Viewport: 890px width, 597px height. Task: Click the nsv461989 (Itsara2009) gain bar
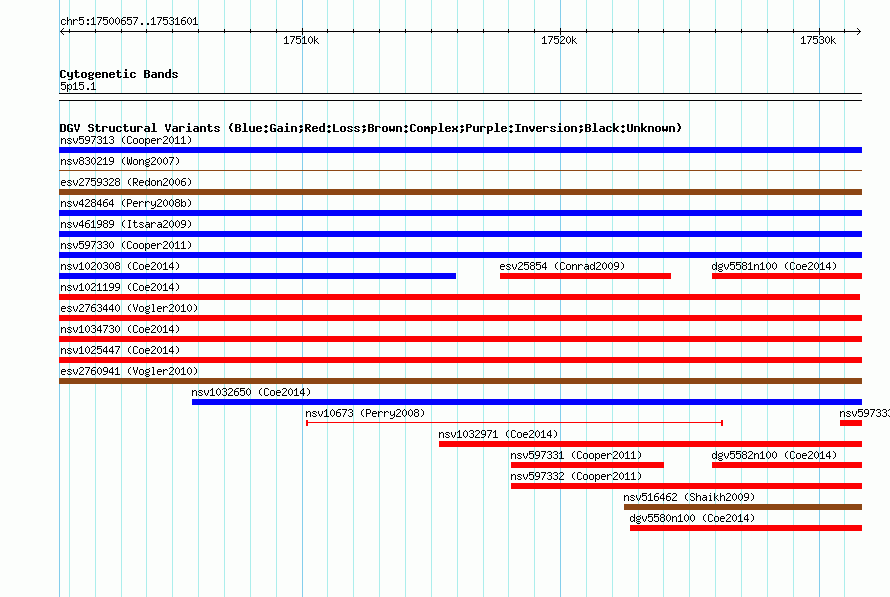pos(460,234)
